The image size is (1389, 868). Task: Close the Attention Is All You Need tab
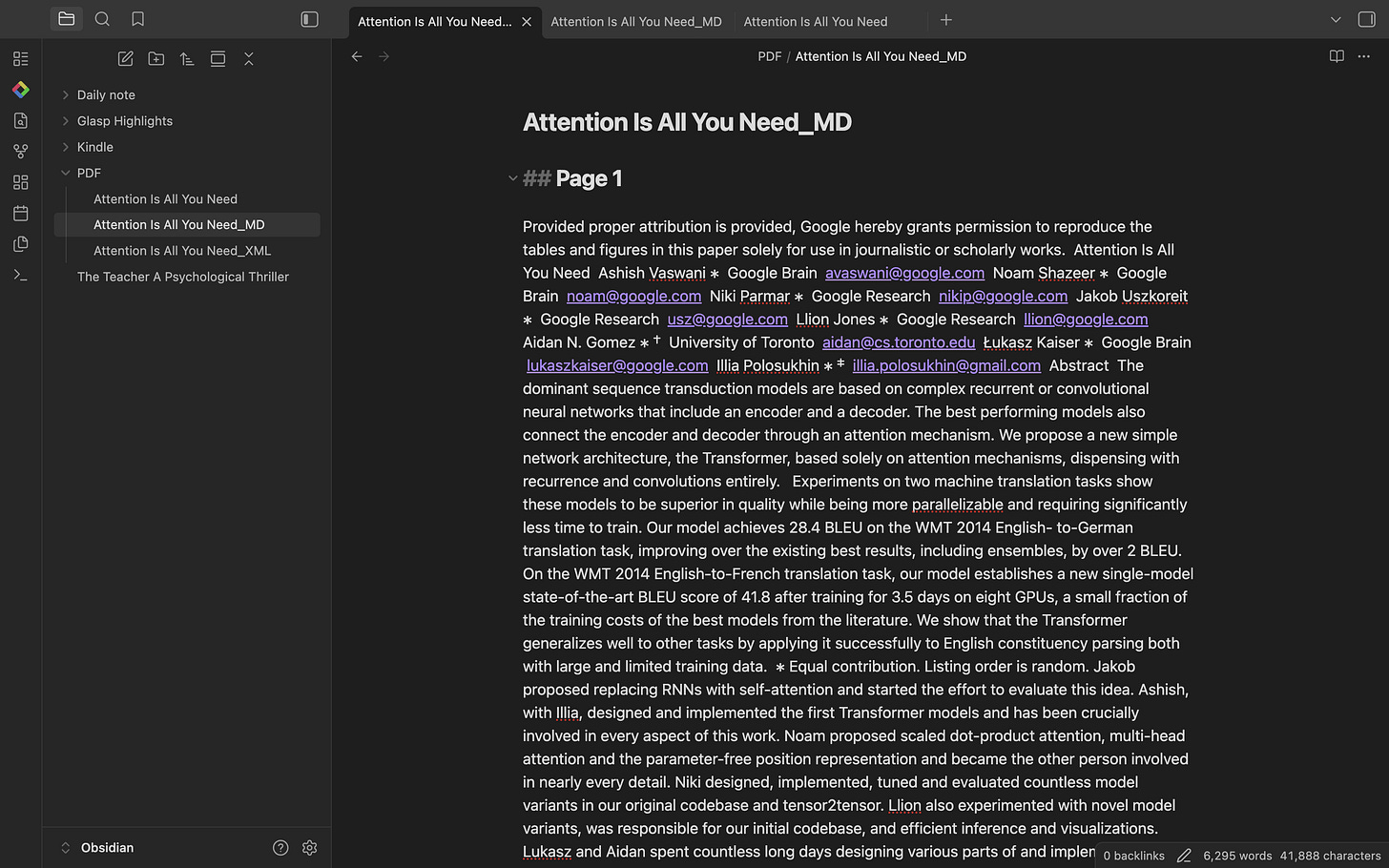coord(527,21)
